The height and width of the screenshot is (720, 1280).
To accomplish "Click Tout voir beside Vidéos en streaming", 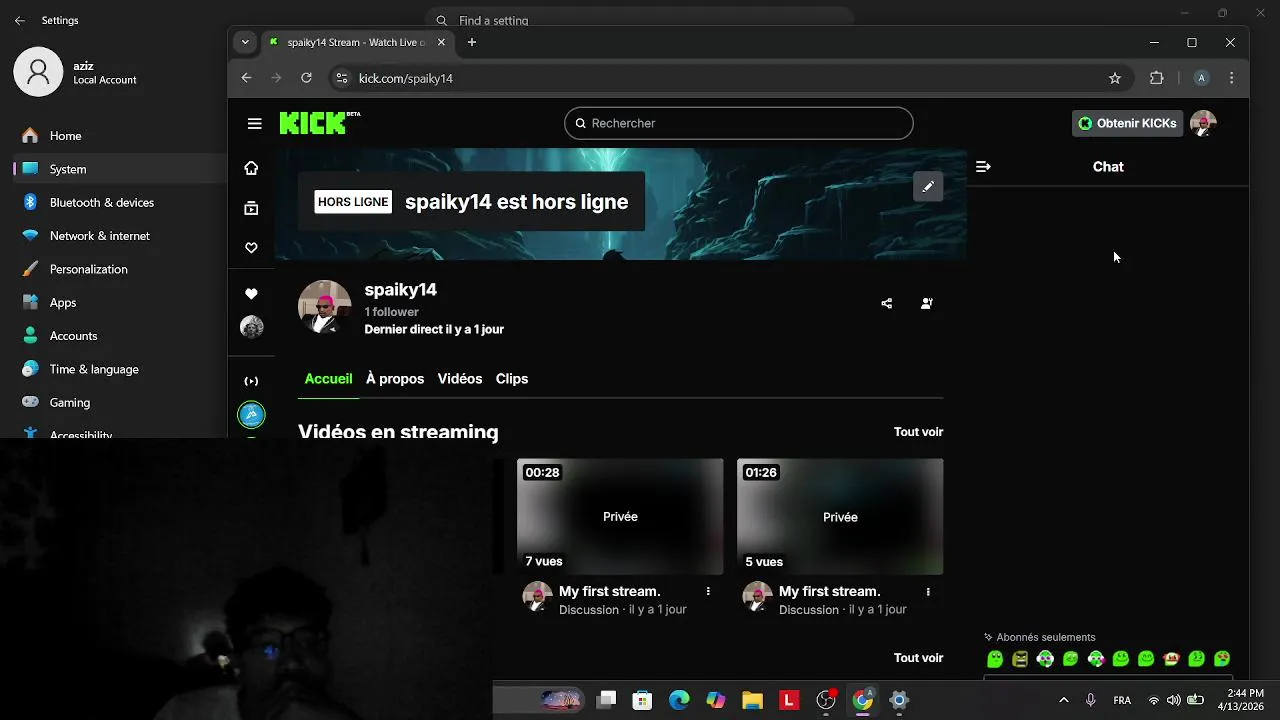I will (x=918, y=432).
